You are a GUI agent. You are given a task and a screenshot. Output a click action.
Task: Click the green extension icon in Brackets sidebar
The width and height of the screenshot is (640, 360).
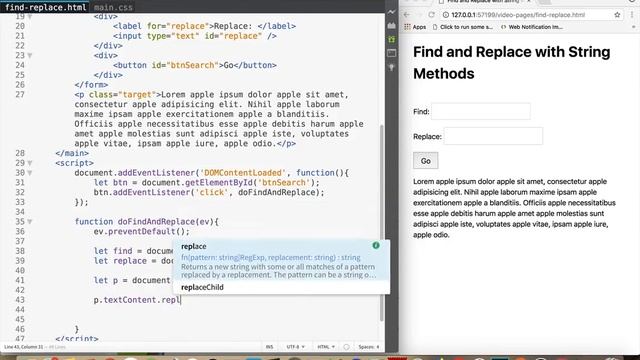[391, 39]
